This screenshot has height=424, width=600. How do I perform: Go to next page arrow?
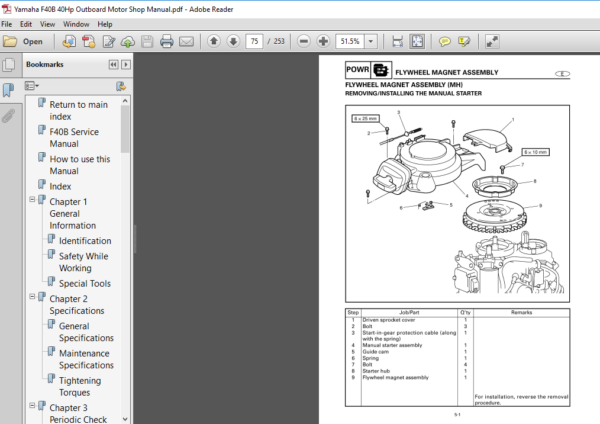tap(233, 41)
